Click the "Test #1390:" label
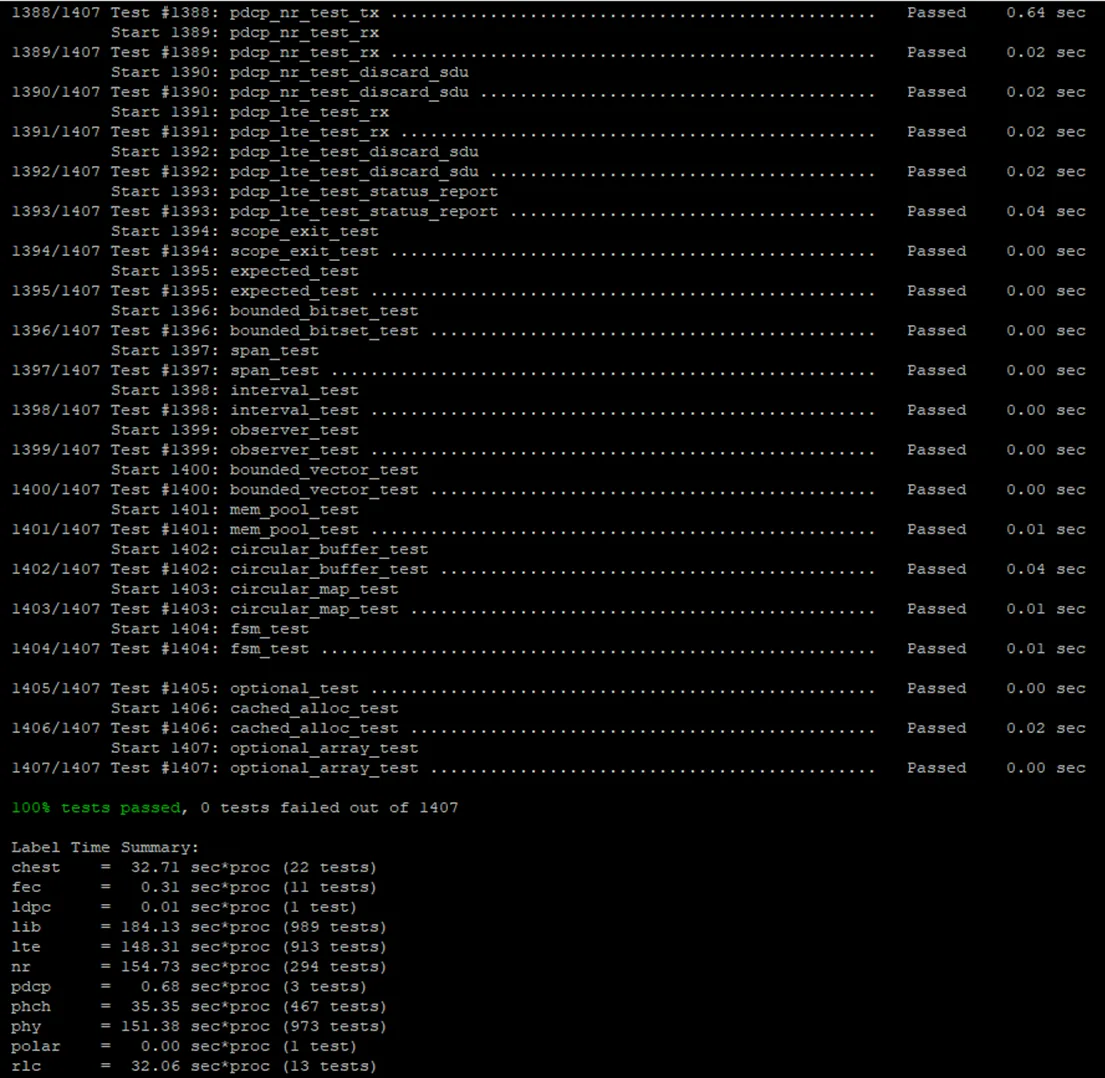Screen dimensions: 1105x1078 tap(165, 92)
